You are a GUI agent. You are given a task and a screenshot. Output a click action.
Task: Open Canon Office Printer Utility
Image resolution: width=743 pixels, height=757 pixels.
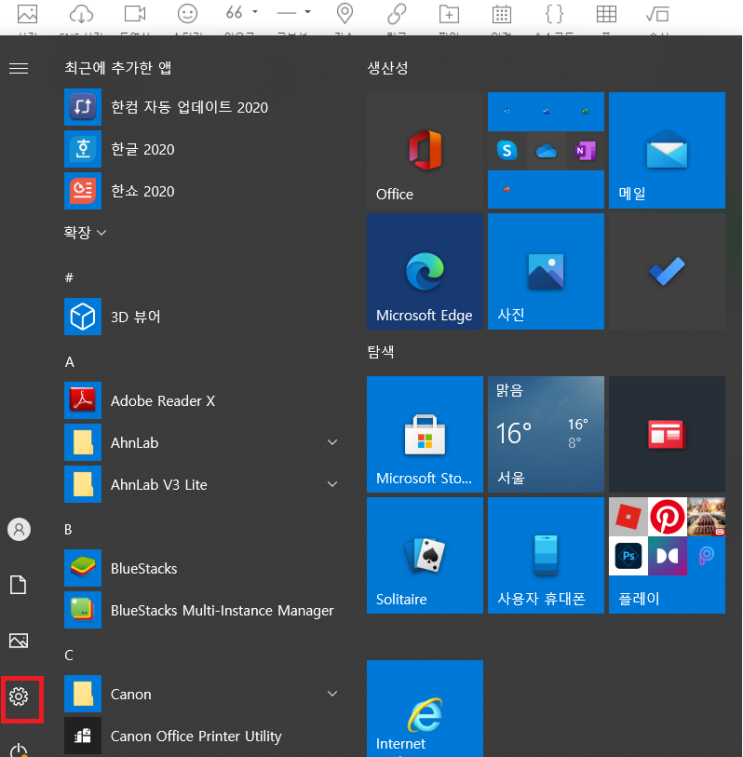[173, 736]
